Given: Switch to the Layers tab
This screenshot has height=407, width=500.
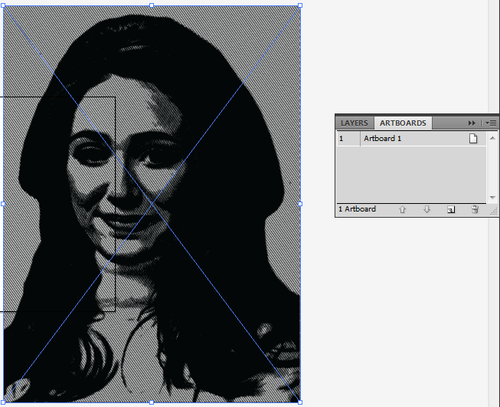Looking at the screenshot, I should click(x=354, y=123).
